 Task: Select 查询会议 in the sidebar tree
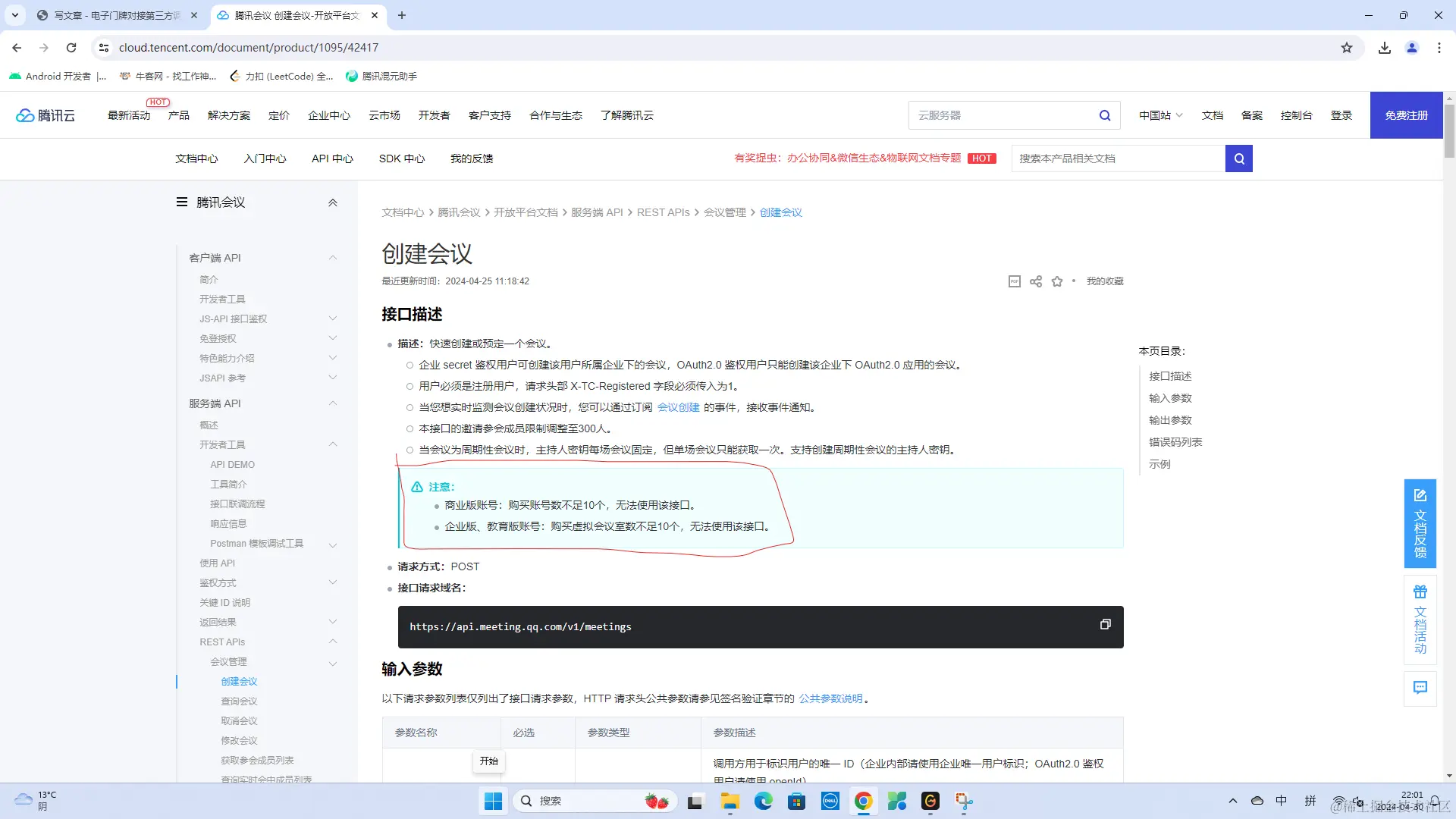pyautogui.click(x=239, y=701)
